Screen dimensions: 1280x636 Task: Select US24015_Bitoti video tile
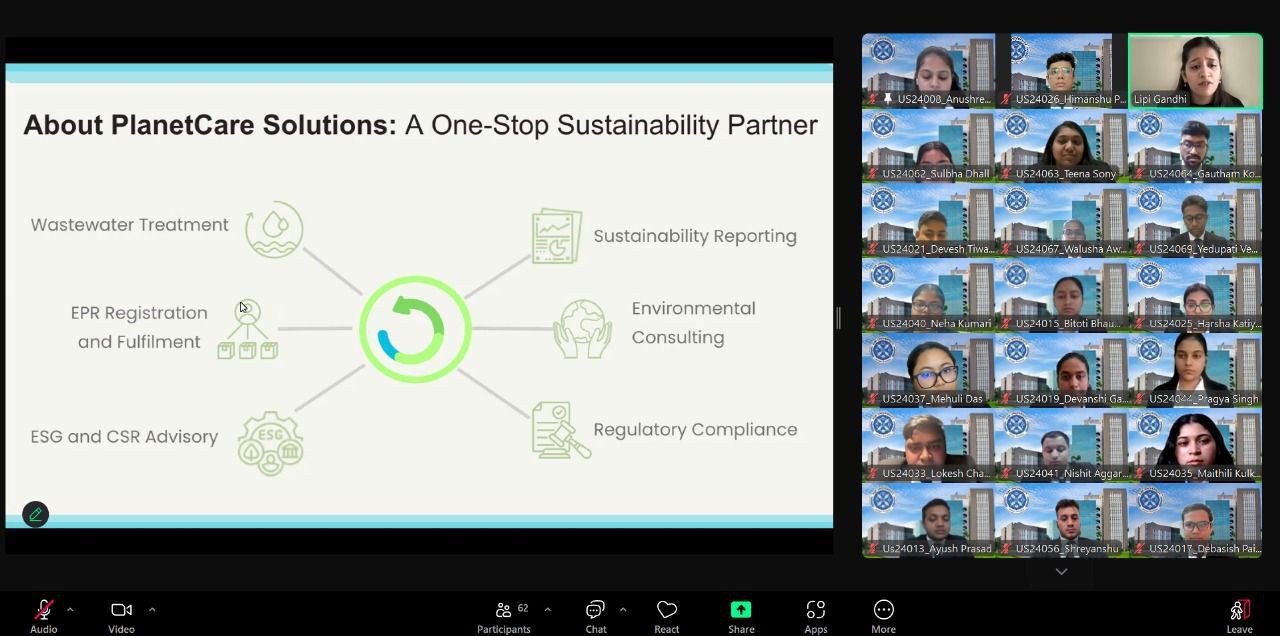[1062, 295]
